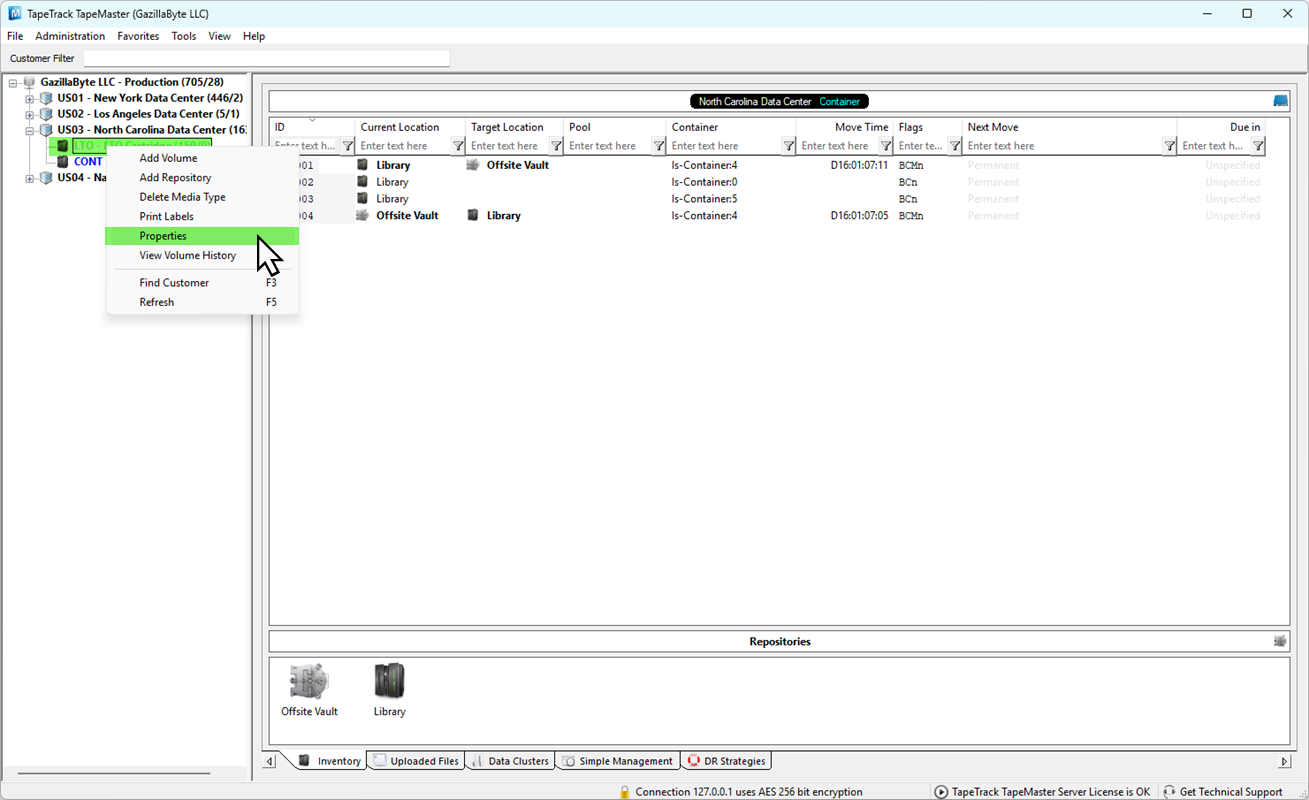Switch to the DR Strategies tab
Viewport: 1309px width, 800px height.
726,761
